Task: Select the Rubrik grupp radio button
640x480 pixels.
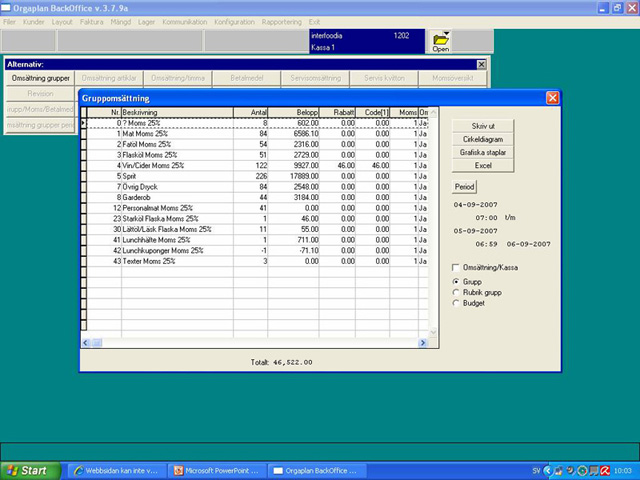Action: pos(456,292)
